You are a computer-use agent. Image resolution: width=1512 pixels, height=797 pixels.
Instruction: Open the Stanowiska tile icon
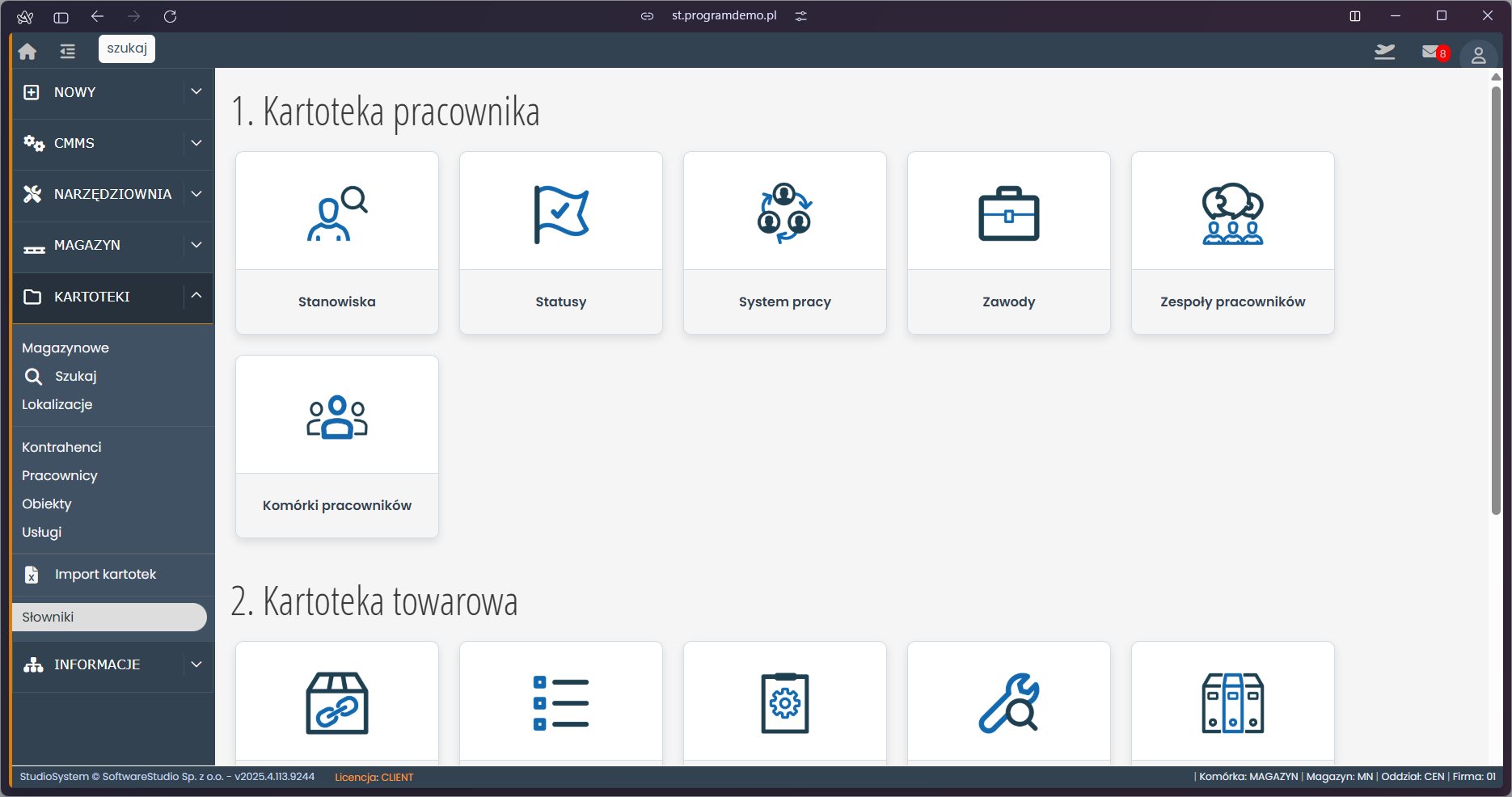(x=337, y=213)
